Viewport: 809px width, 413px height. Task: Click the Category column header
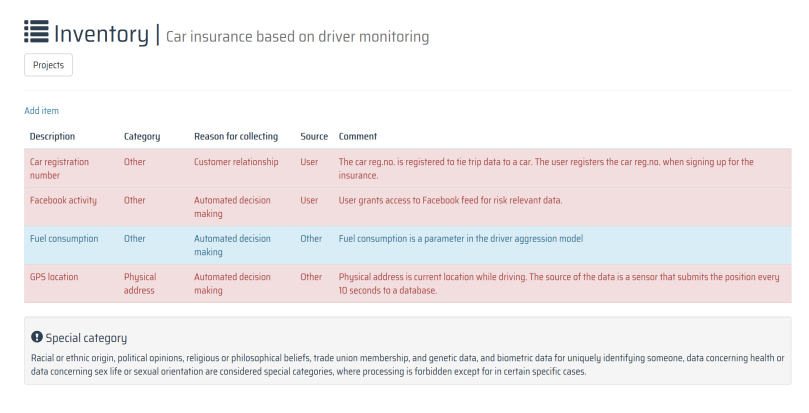[x=141, y=136]
